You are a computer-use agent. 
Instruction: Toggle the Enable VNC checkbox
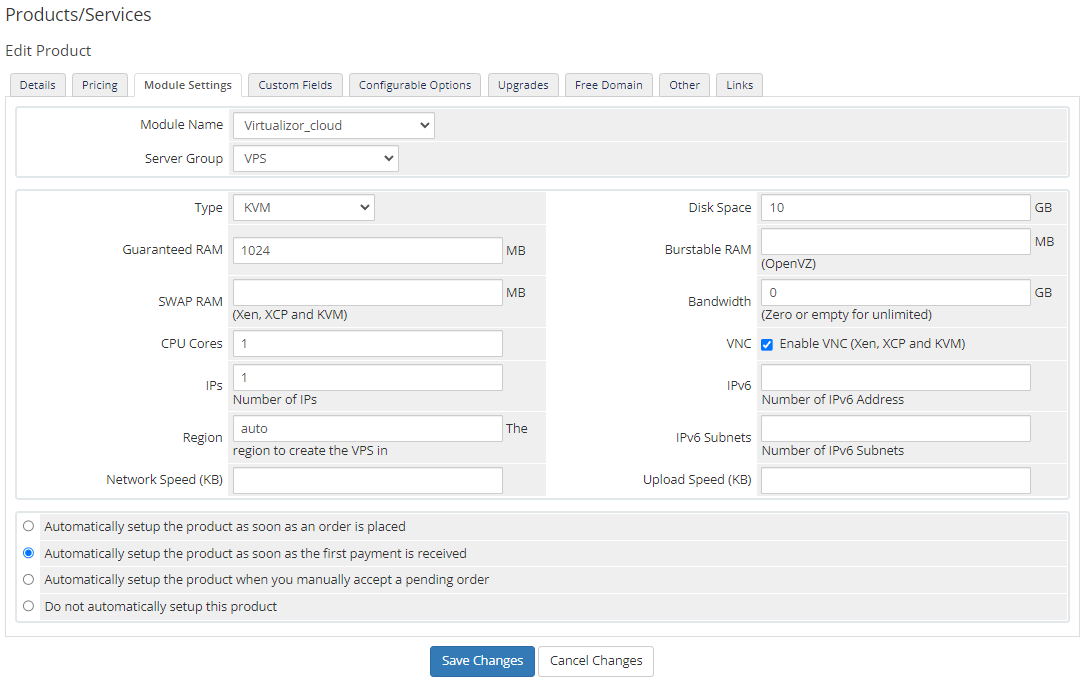click(x=767, y=345)
